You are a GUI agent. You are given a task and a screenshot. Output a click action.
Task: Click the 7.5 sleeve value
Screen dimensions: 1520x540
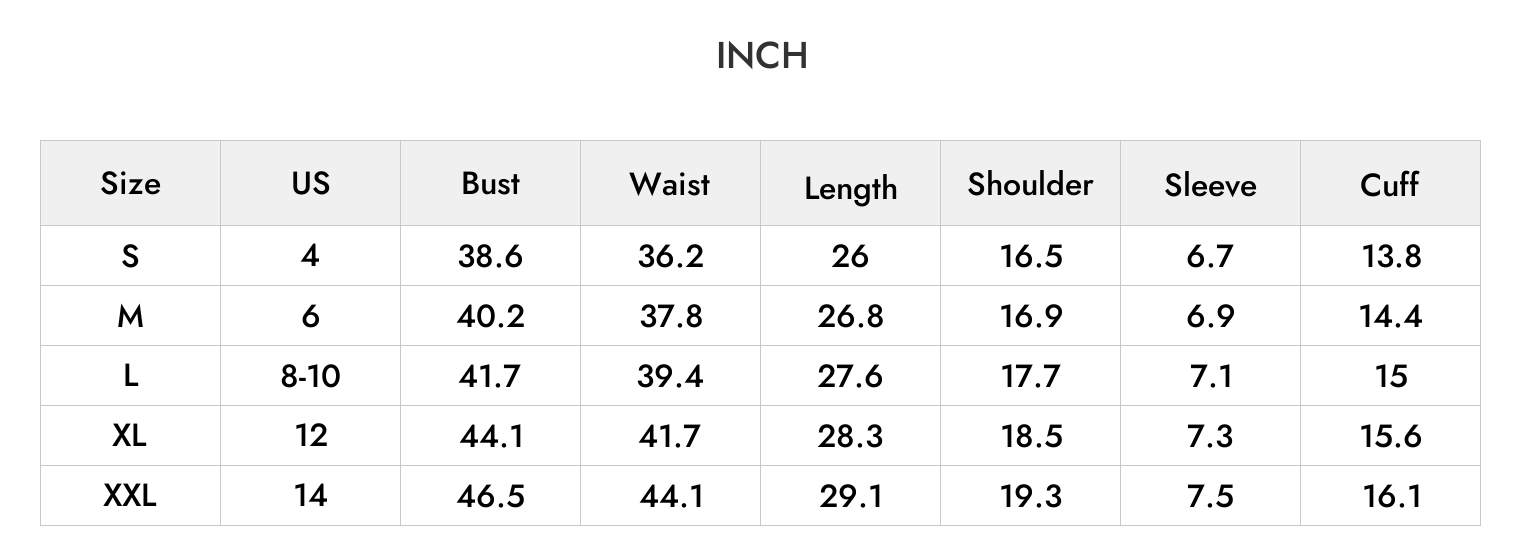click(1211, 496)
